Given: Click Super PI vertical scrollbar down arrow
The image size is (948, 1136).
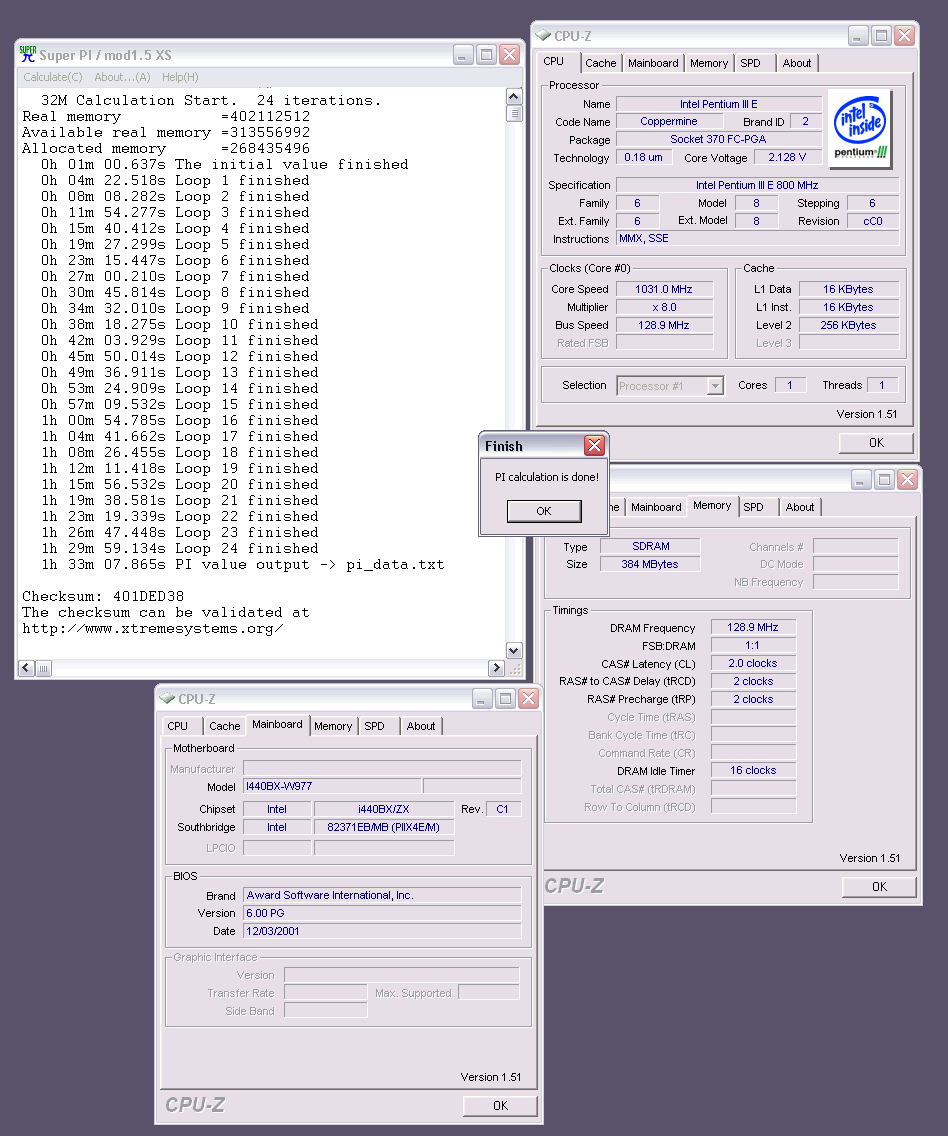Looking at the screenshot, I should click(514, 651).
